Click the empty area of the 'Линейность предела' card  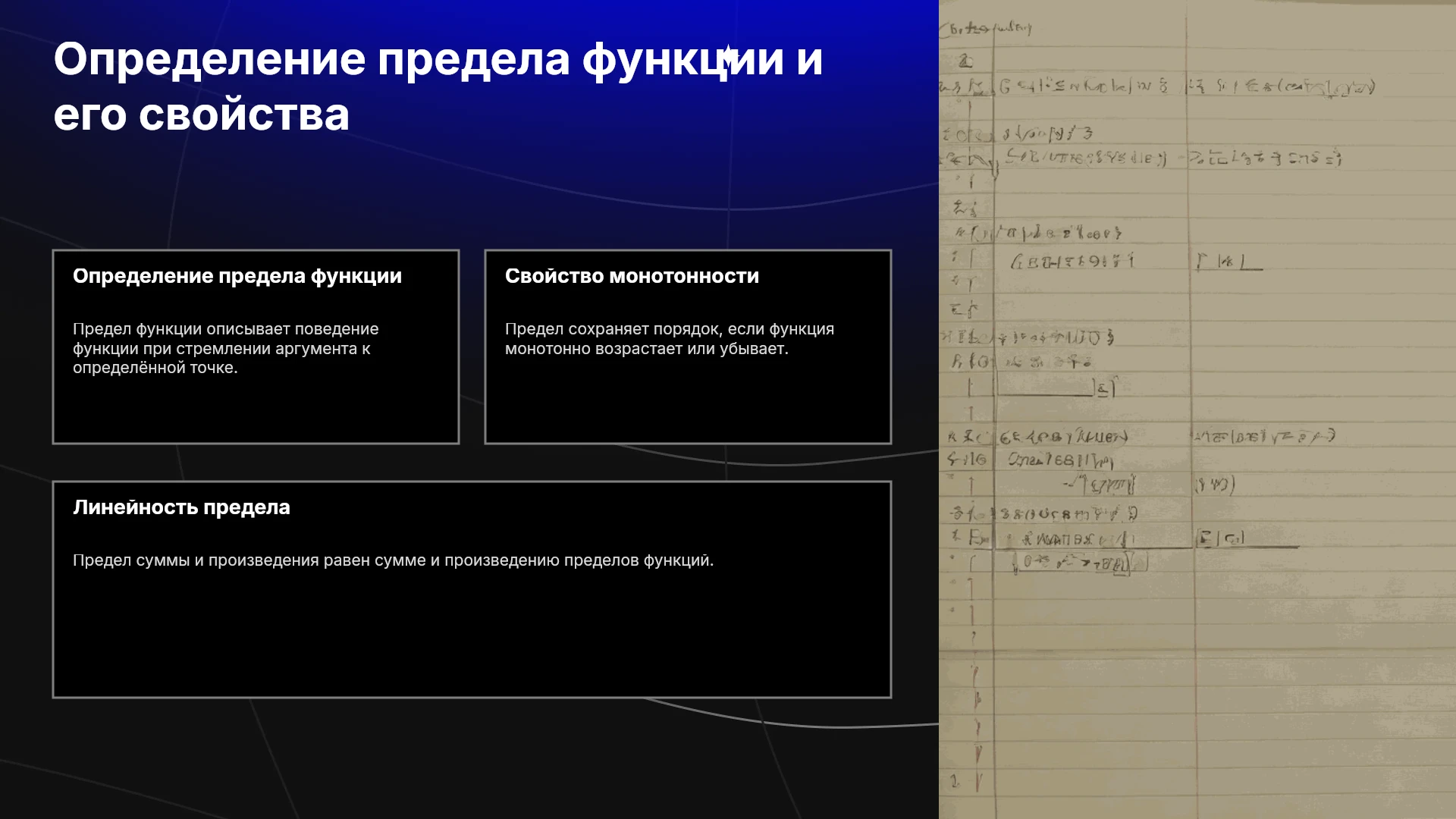coord(472,637)
